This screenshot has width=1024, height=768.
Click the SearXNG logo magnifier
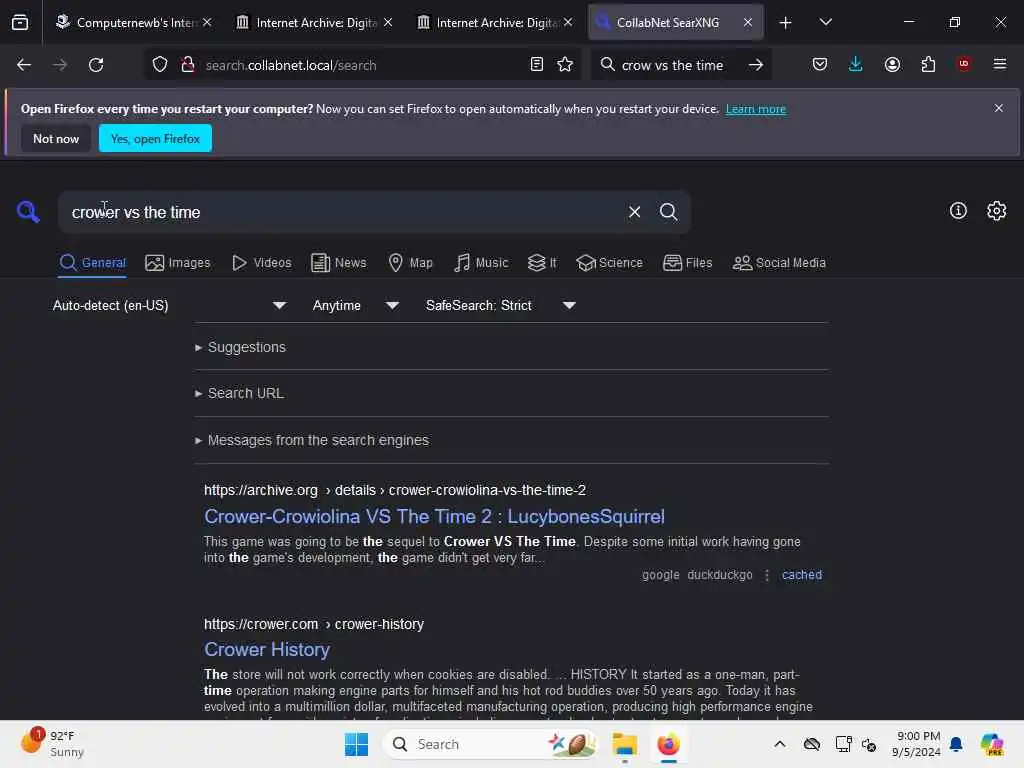[x=28, y=212]
